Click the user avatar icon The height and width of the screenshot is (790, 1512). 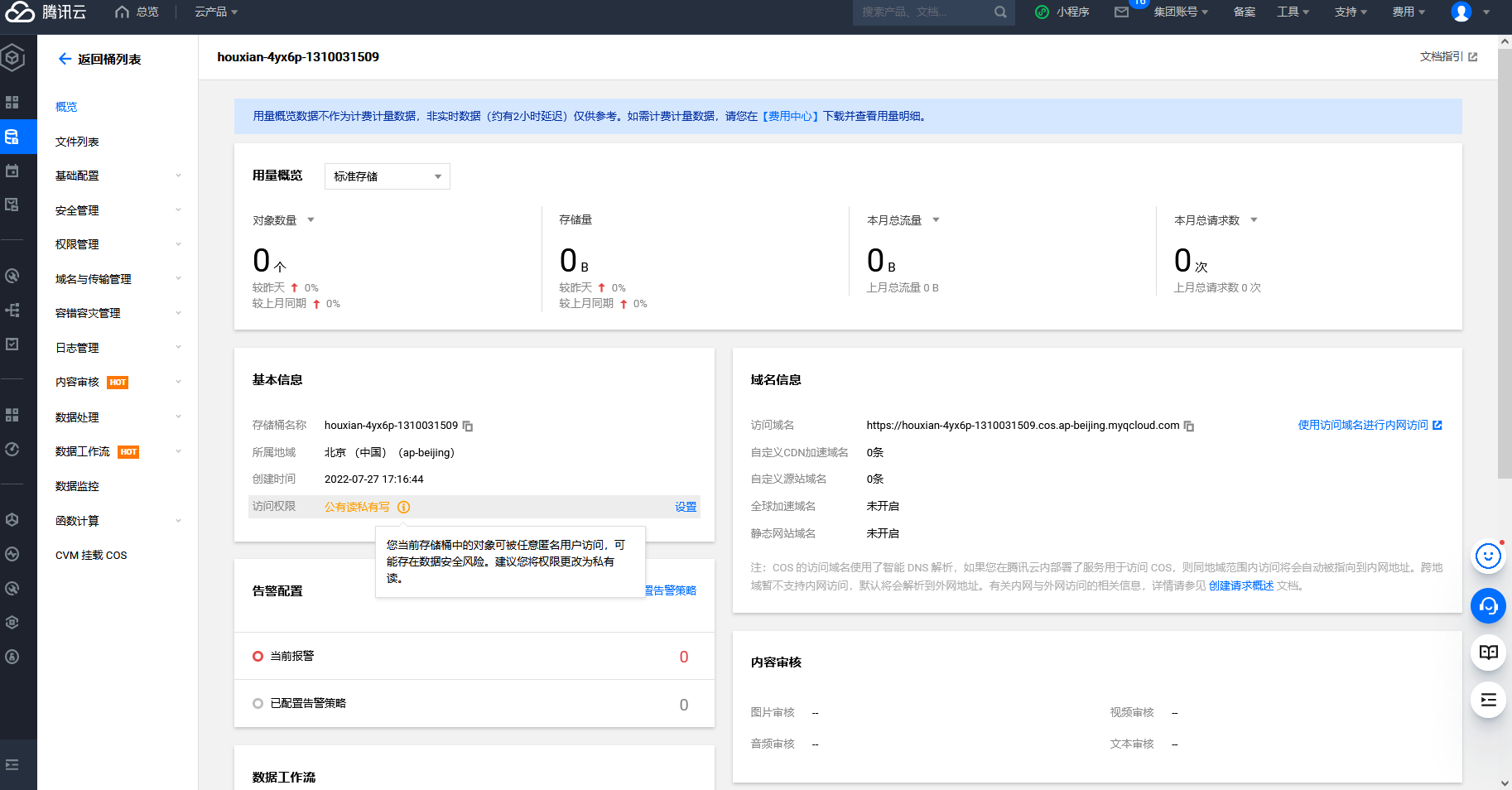pyautogui.click(x=1461, y=12)
